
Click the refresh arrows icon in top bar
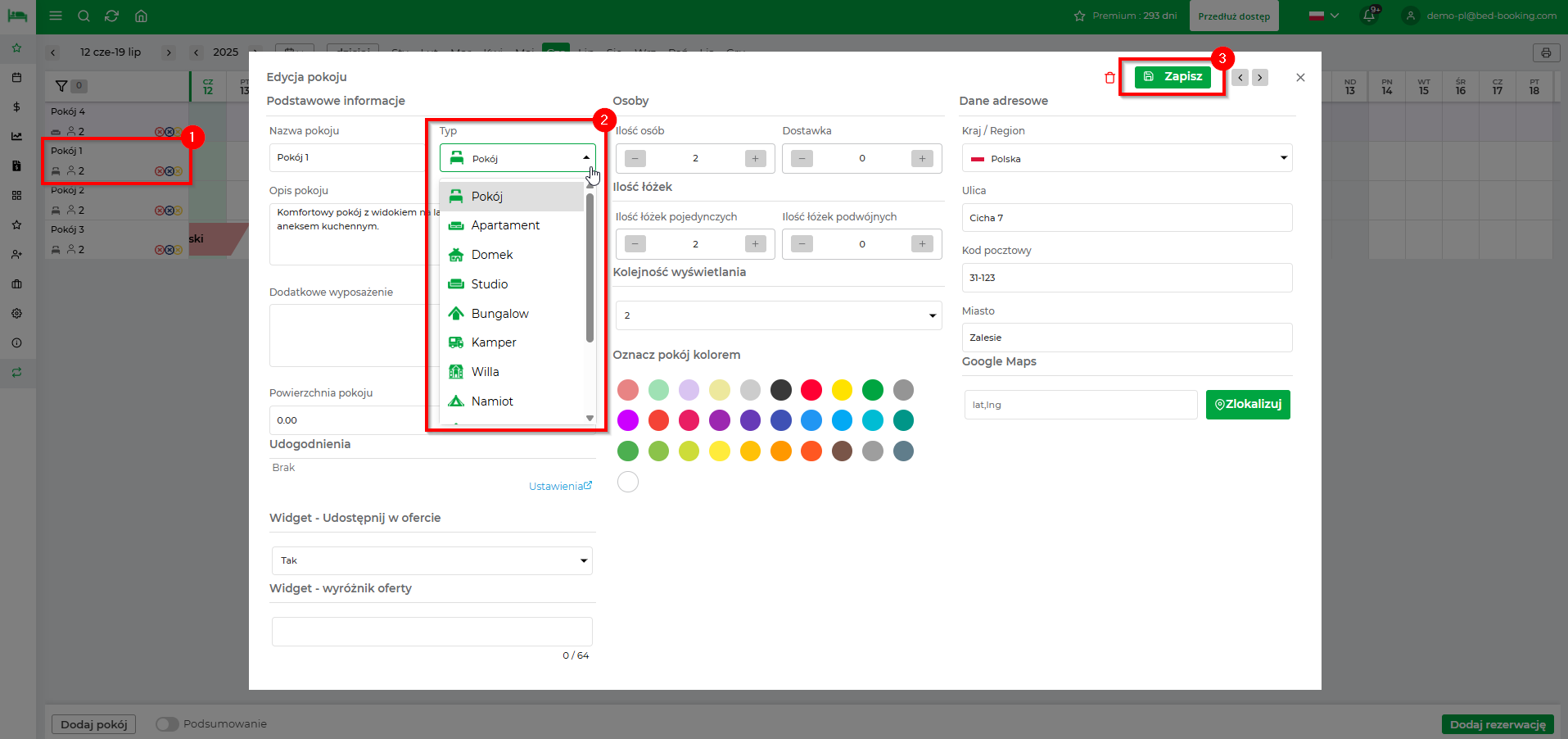(112, 16)
